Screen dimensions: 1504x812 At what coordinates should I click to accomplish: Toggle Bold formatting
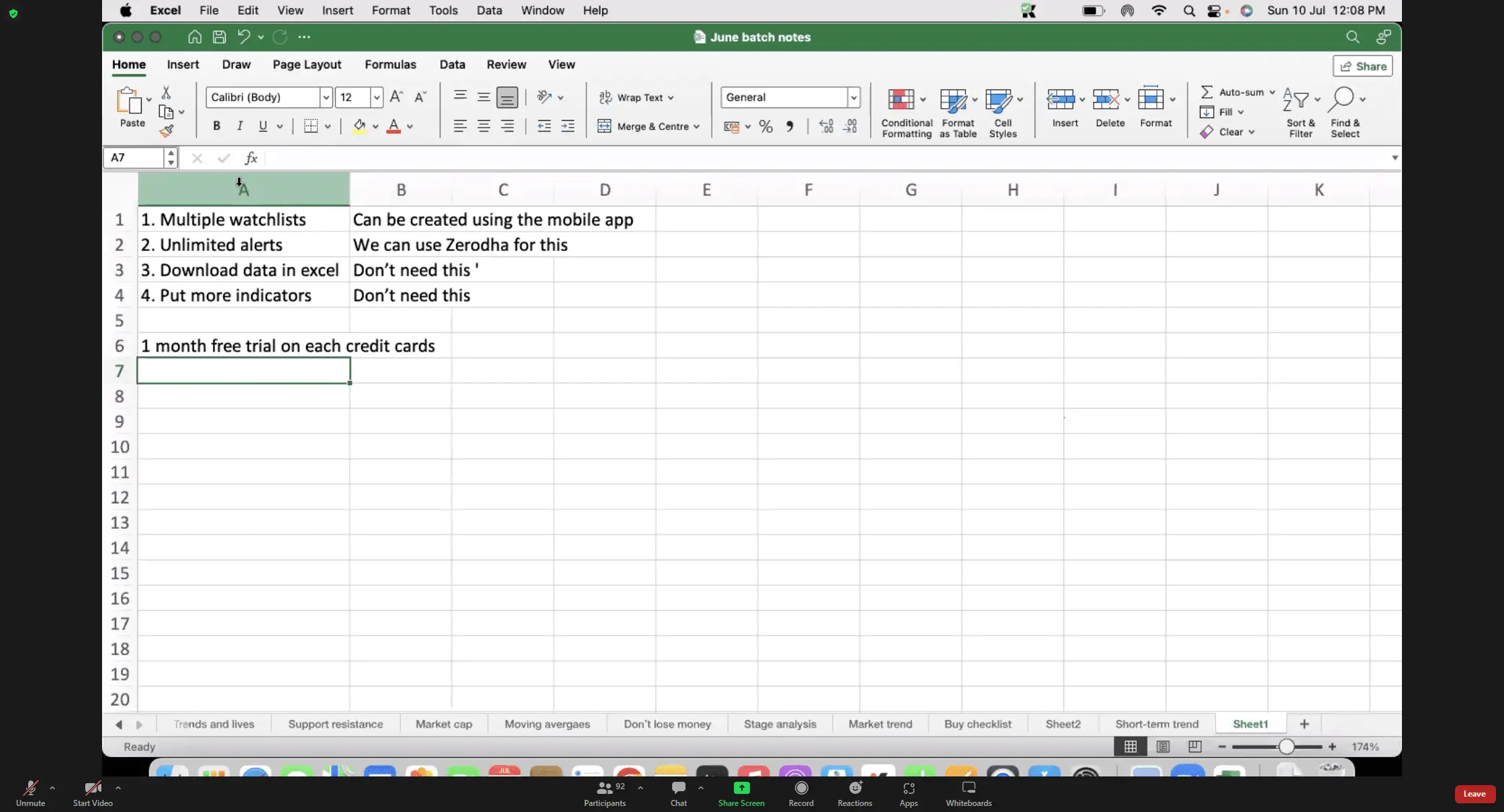pos(216,126)
